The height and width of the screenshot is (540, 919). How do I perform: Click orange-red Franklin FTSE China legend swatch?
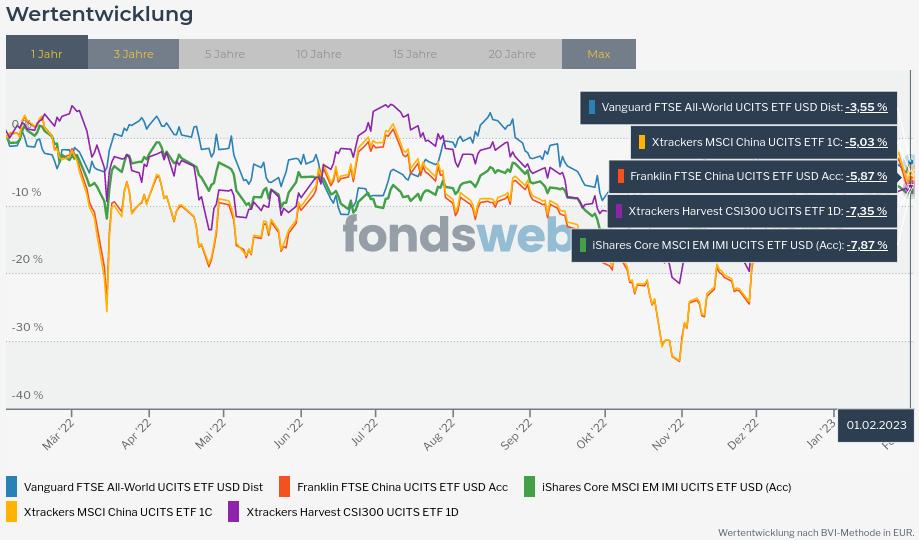285,487
